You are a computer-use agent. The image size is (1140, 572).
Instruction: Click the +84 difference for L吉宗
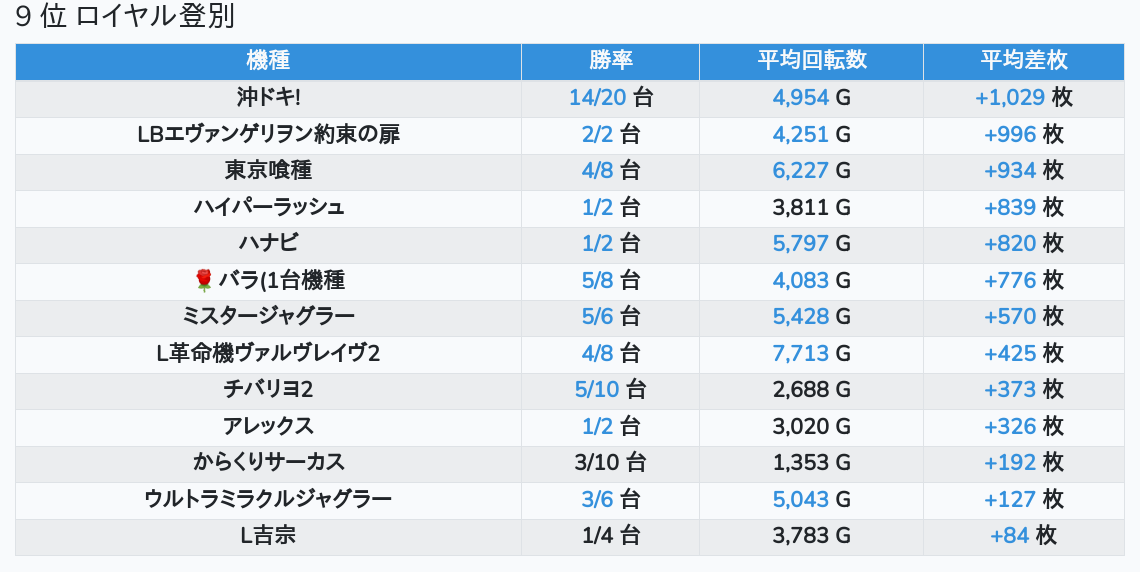tap(1010, 536)
